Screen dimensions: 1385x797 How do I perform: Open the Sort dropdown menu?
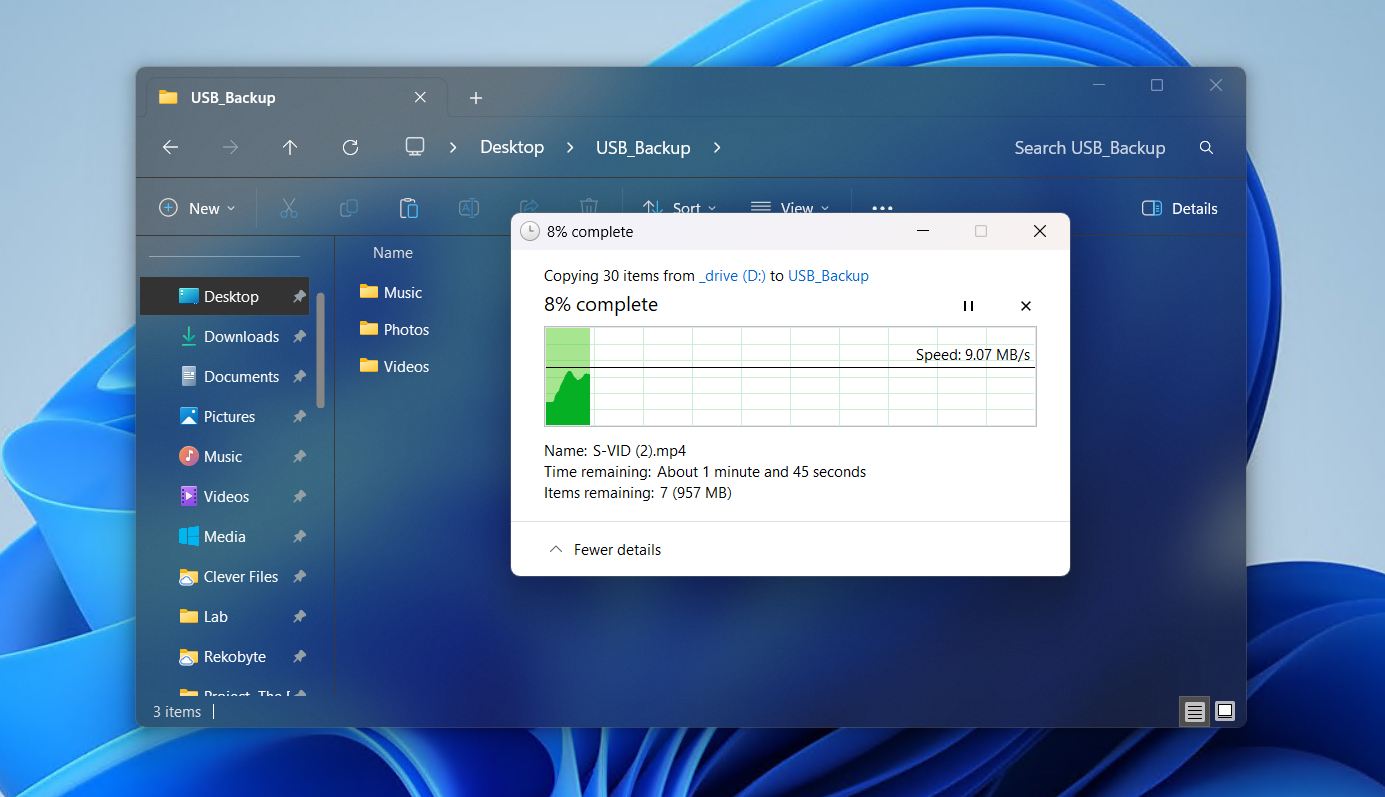(x=680, y=208)
